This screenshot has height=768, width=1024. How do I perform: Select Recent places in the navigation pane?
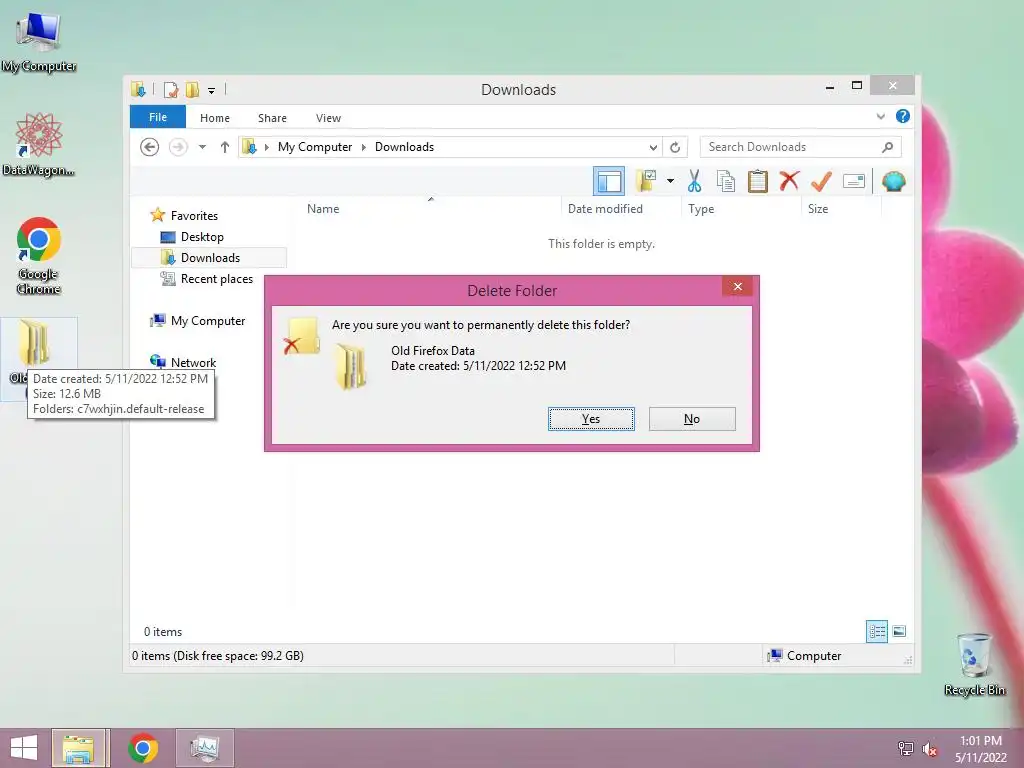[x=217, y=279]
